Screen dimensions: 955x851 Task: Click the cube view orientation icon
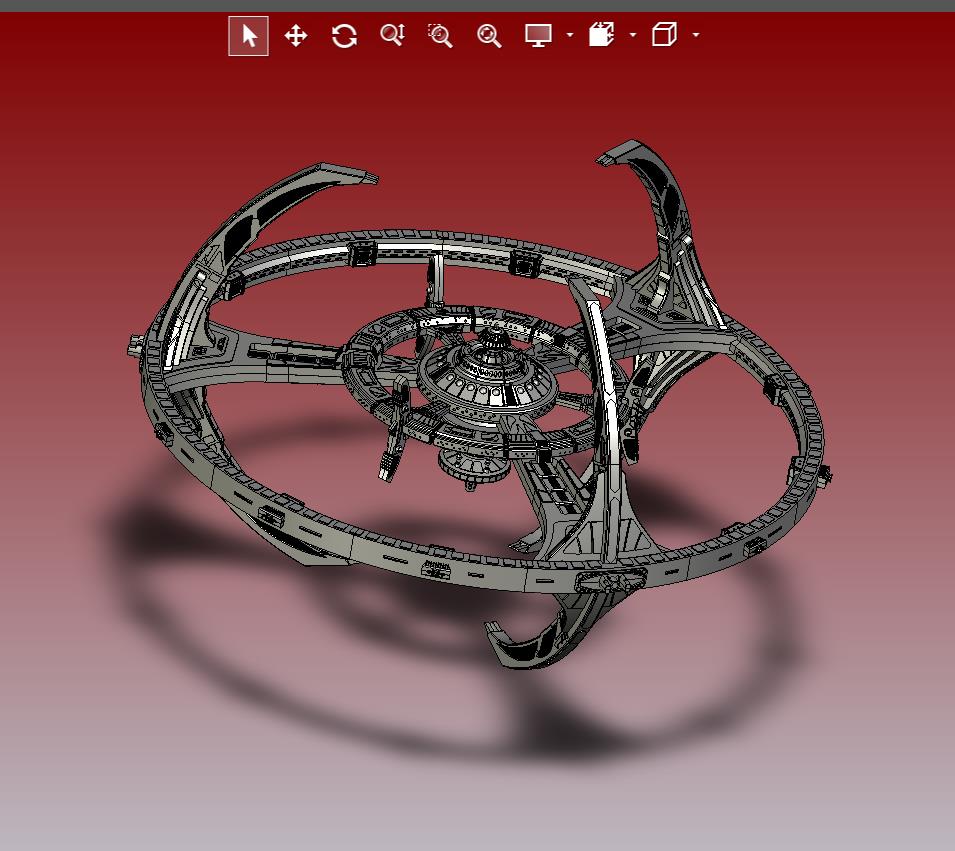664,35
